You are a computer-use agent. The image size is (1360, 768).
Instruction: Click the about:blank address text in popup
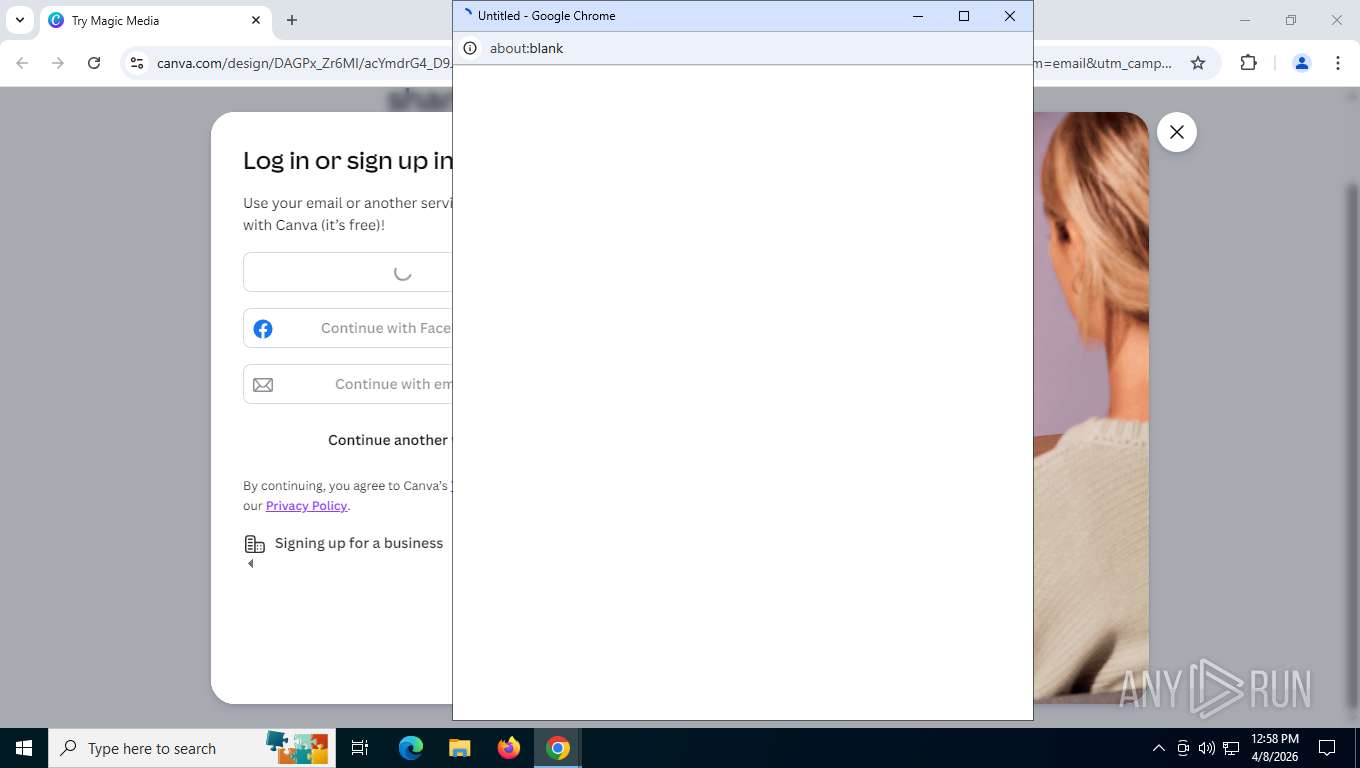point(526,48)
